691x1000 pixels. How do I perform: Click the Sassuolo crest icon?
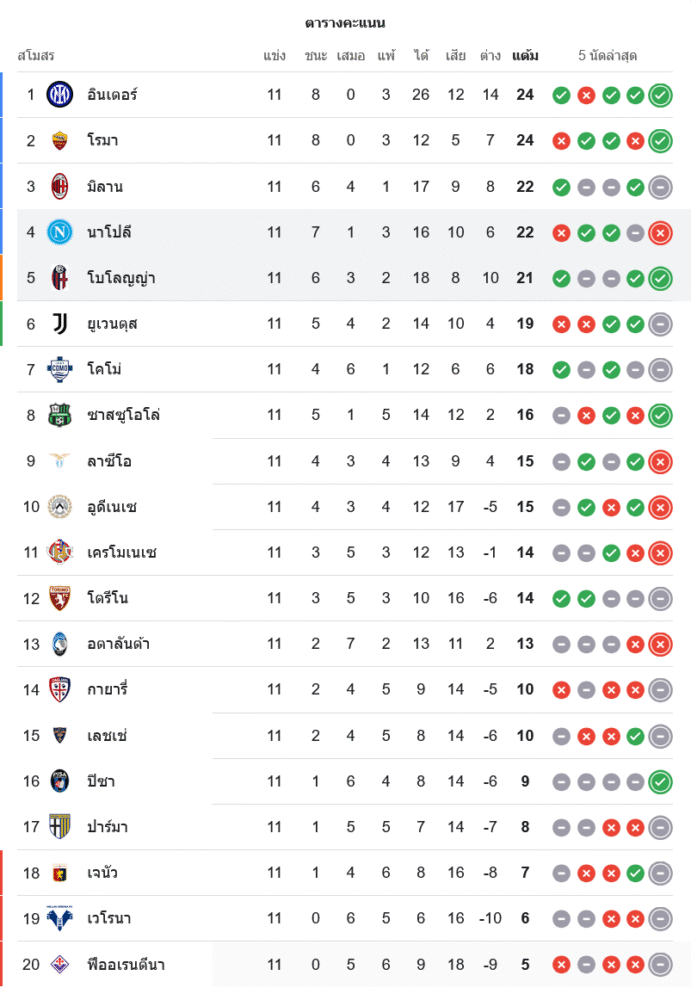pyautogui.click(x=60, y=415)
